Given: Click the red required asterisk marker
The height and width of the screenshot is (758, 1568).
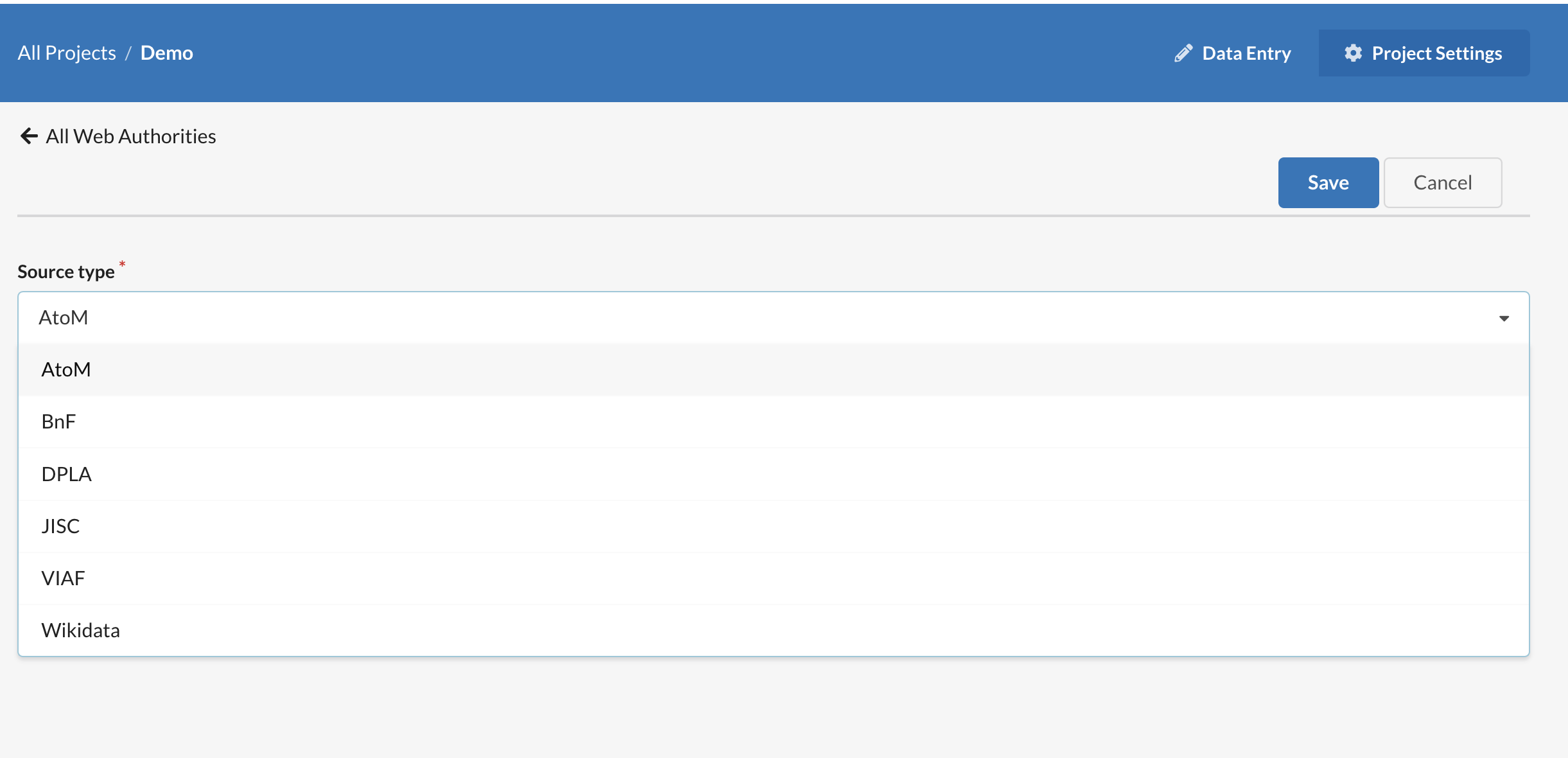Looking at the screenshot, I should coord(122,264).
